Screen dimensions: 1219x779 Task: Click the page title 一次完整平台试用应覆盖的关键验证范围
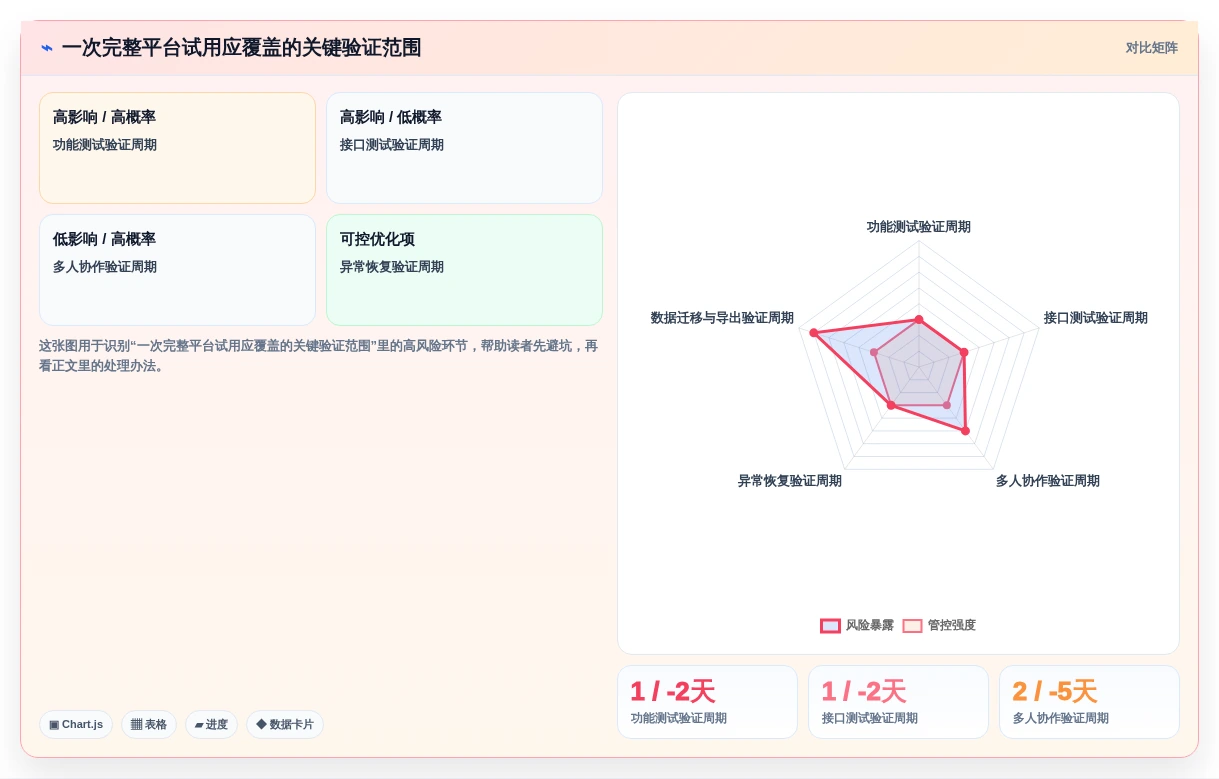[x=241, y=48]
